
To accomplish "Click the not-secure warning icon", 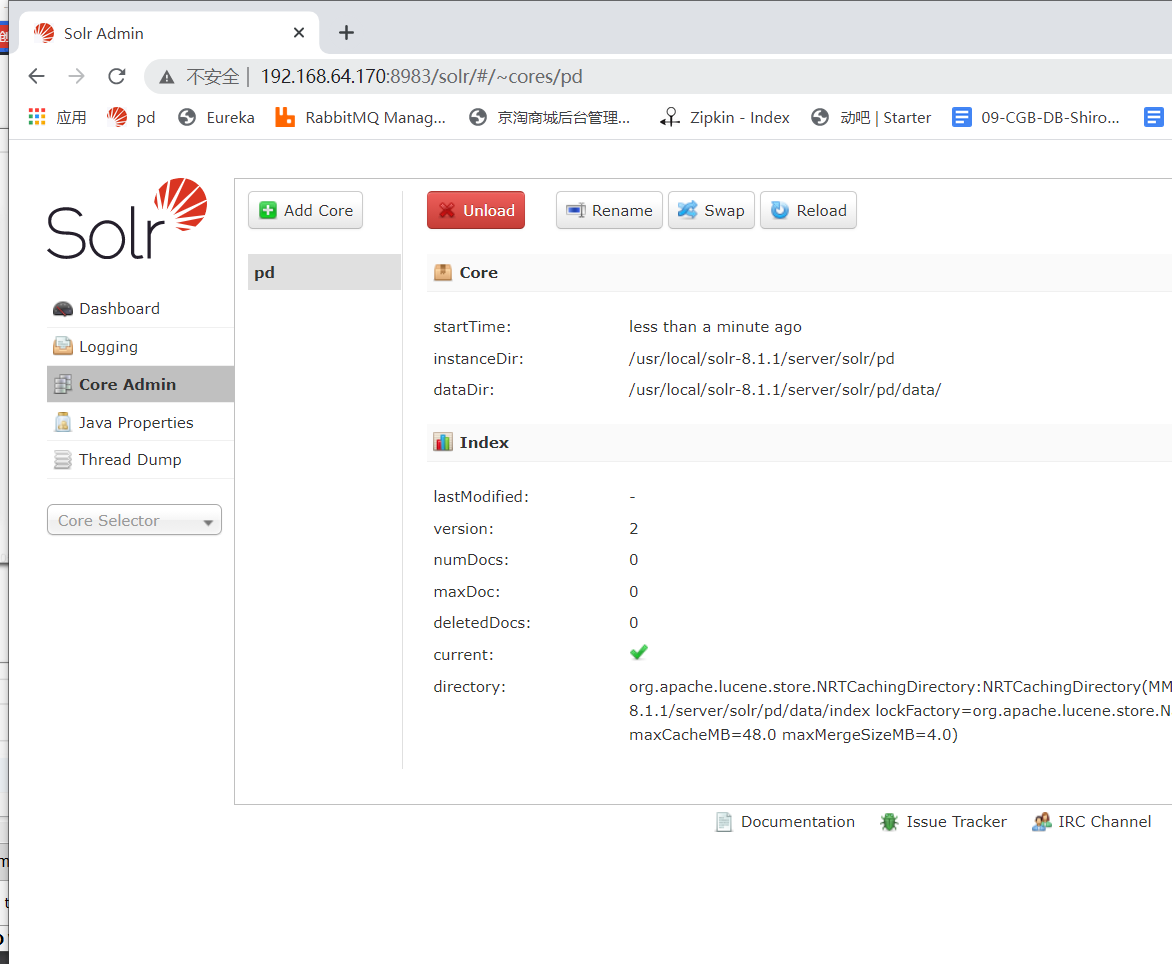I will point(167,76).
